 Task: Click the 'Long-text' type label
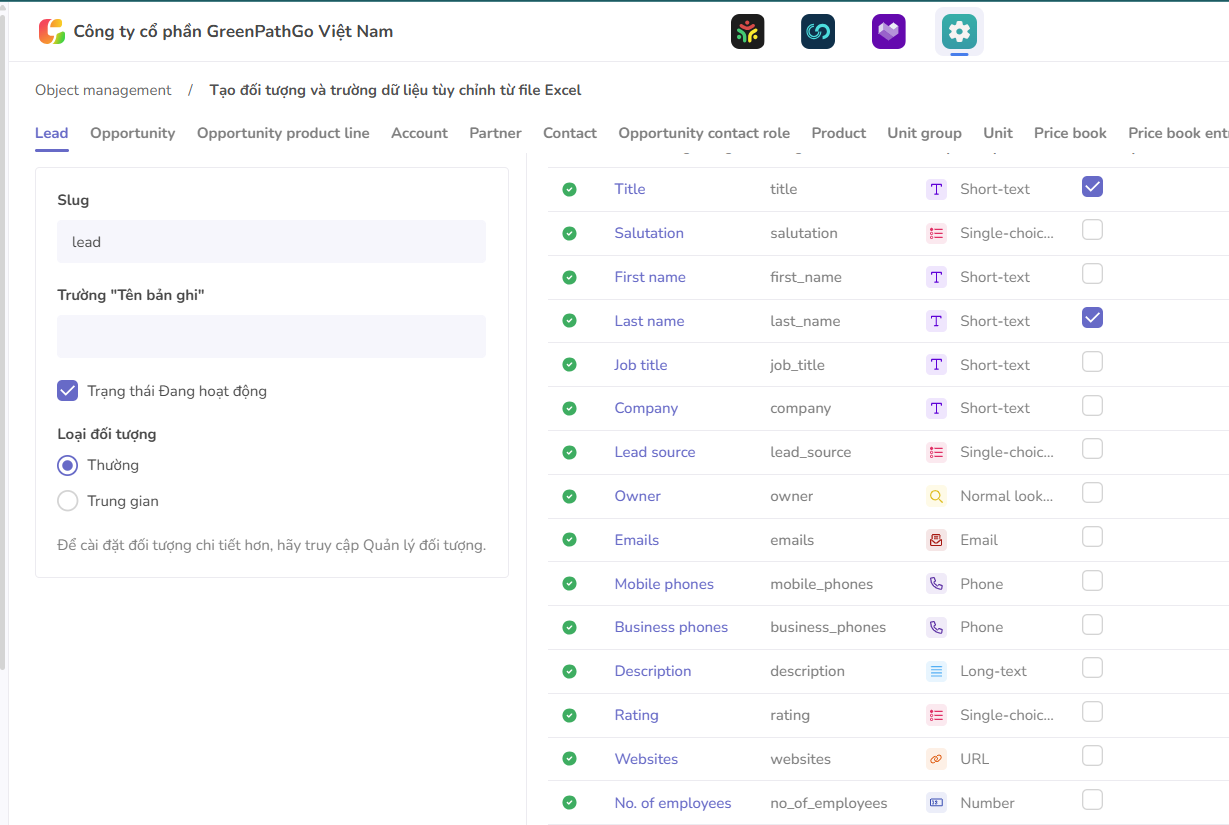993,671
